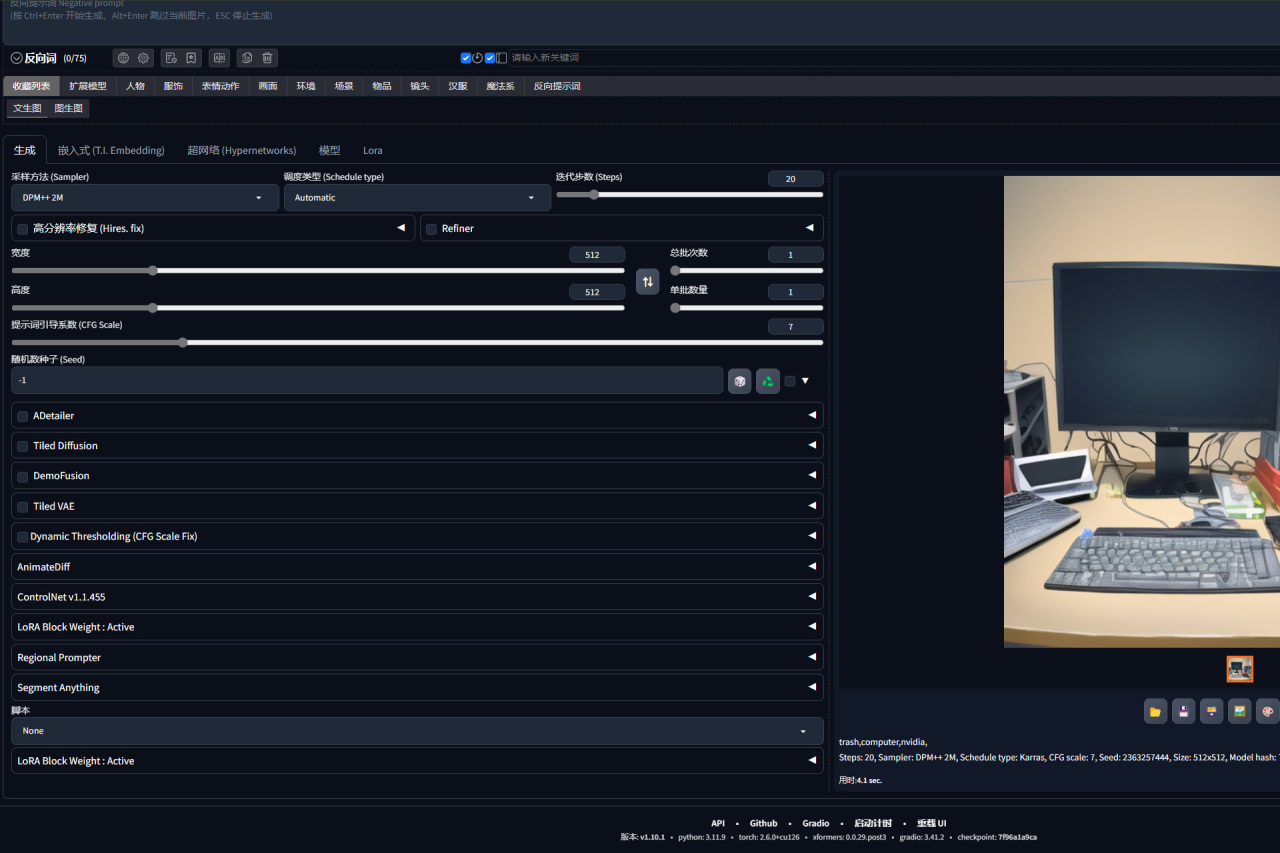The height and width of the screenshot is (853, 1280).
Task: Click the green recycle icon to reuse seed
Action: tap(768, 381)
